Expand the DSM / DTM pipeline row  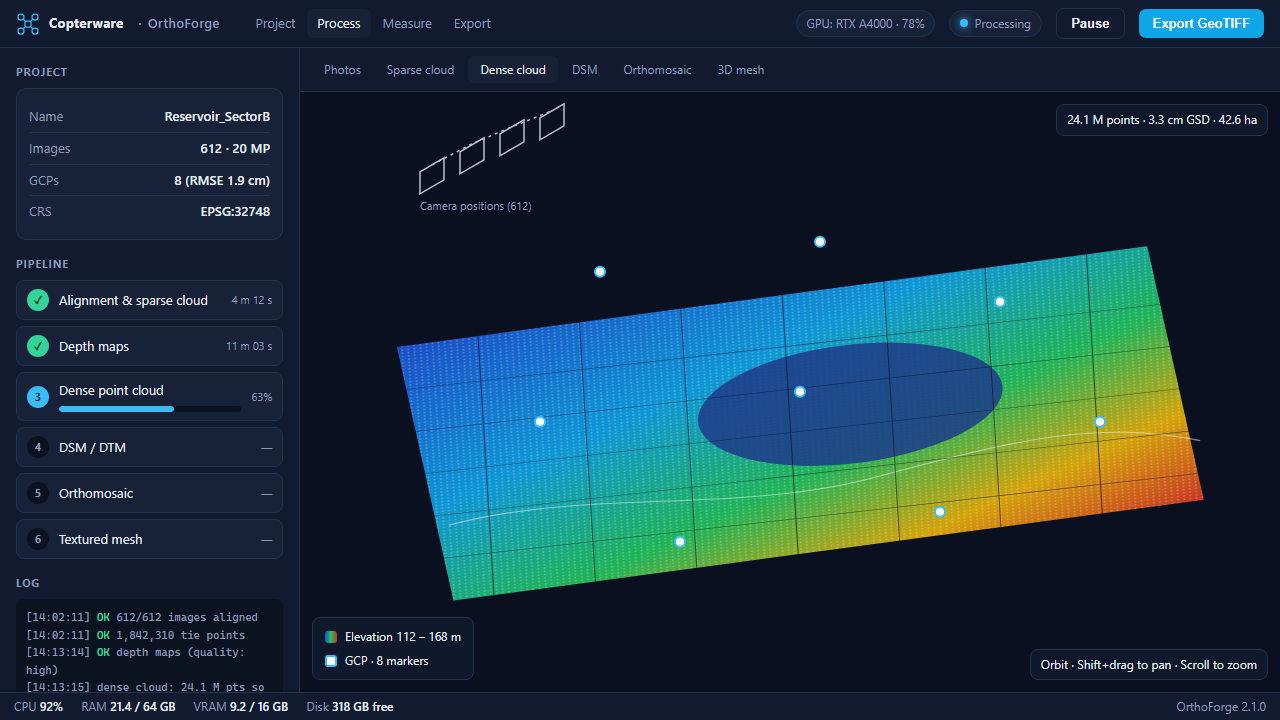point(149,447)
